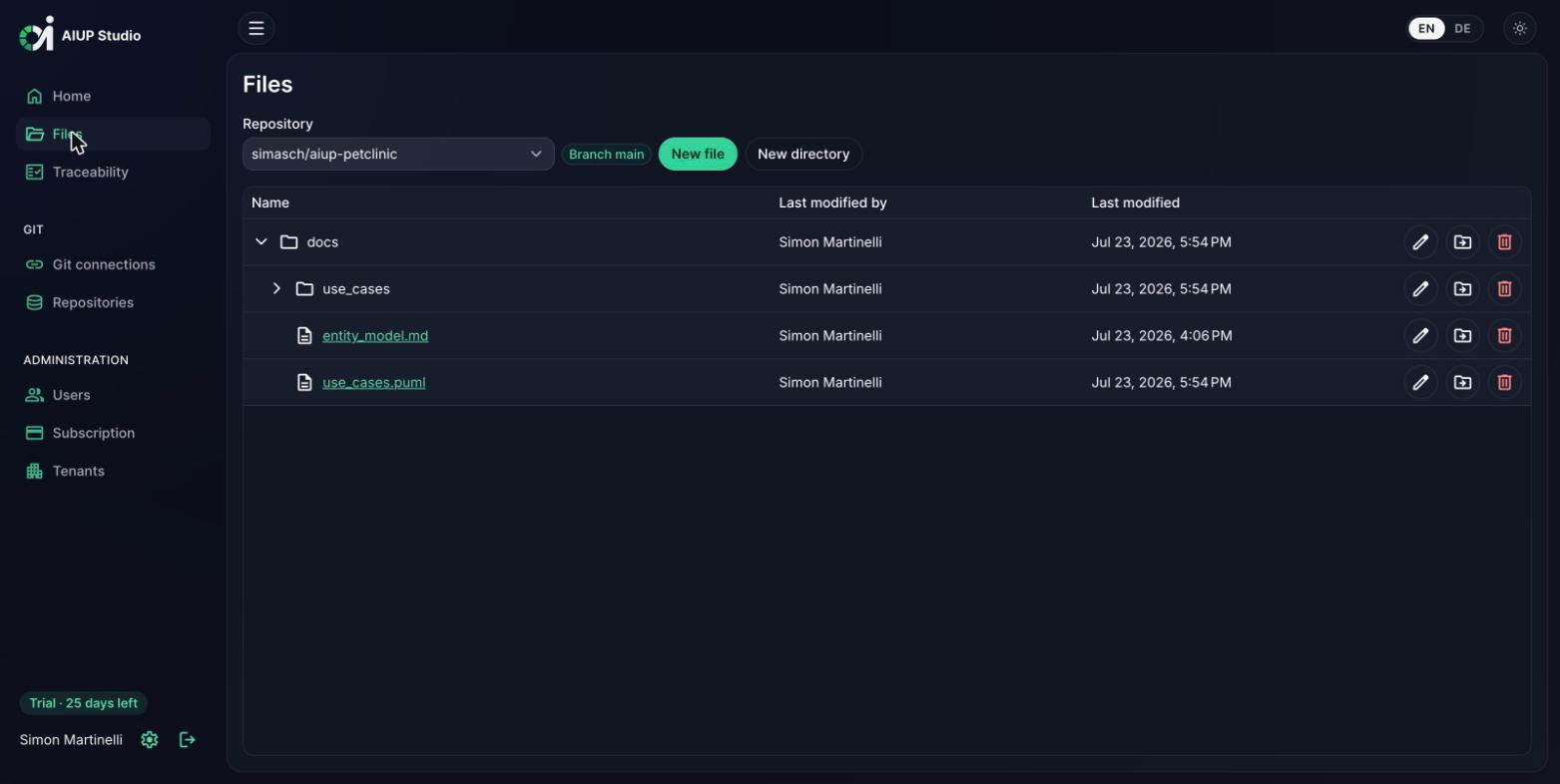Open Tenants under Administration
This screenshot has height=784, width=1560.
tap(113, 472)
